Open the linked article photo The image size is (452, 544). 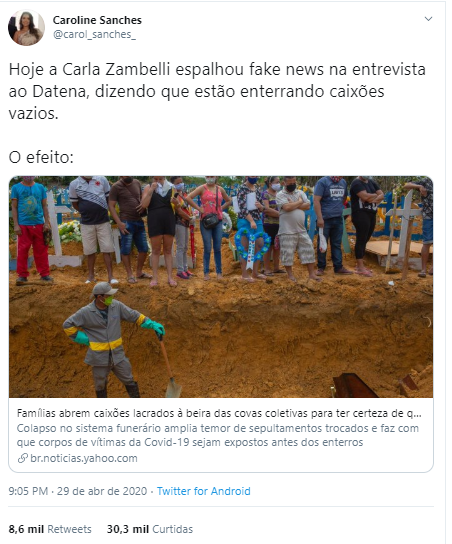click(x=221, y=287)
